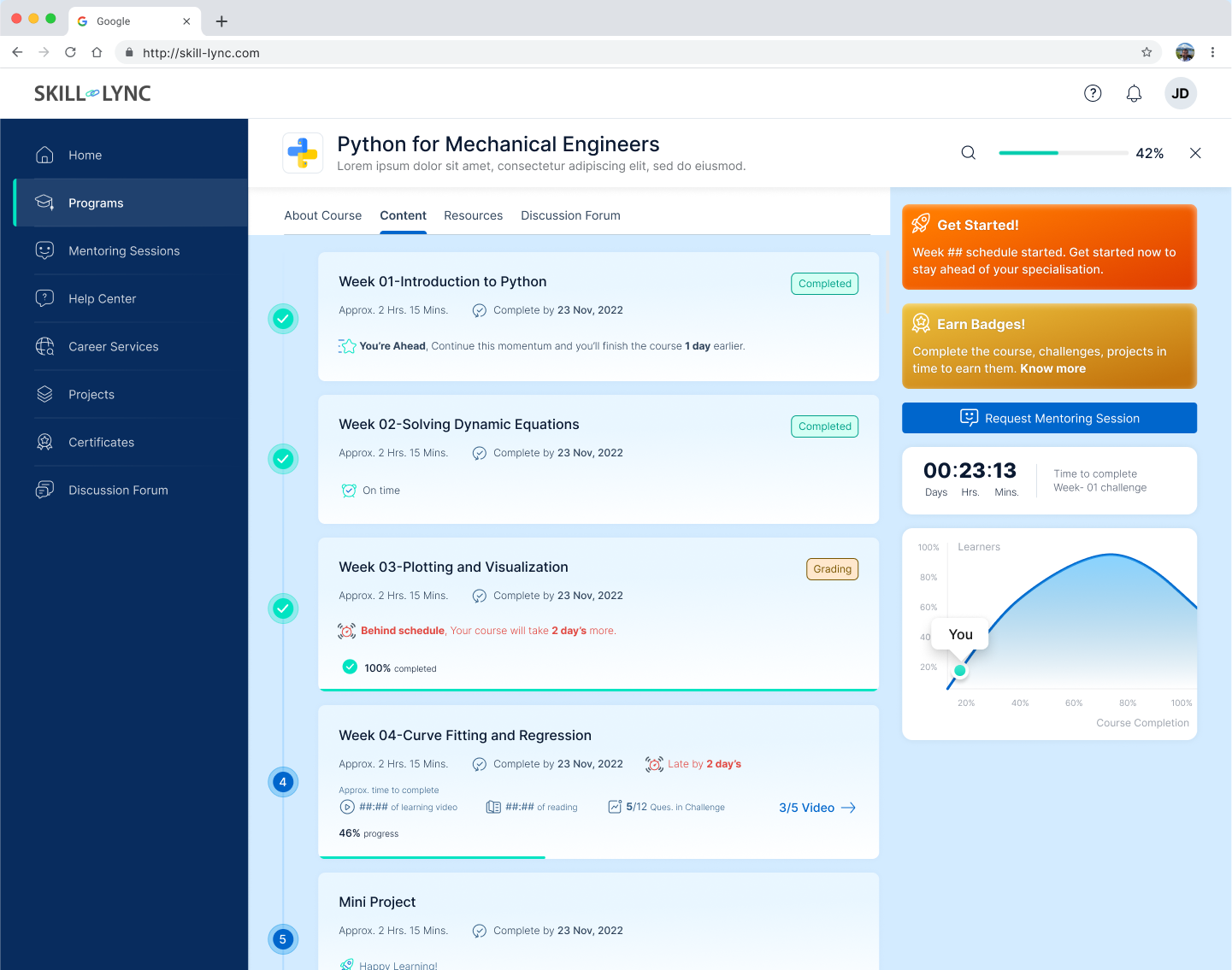The height and width of the screenshot is (970, 1232).
Task: Click the Request Mentoring Session button
Action: [x=1049, y=418]
